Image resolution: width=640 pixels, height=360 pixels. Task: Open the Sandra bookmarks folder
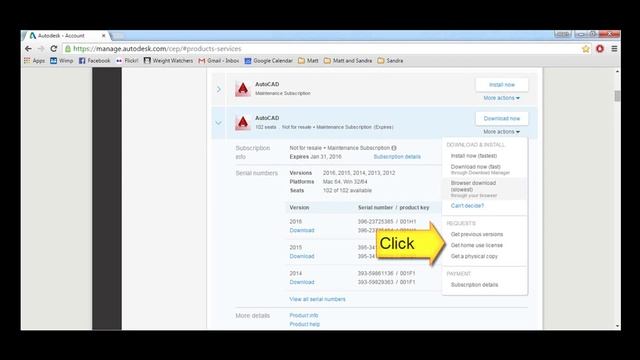390,60
